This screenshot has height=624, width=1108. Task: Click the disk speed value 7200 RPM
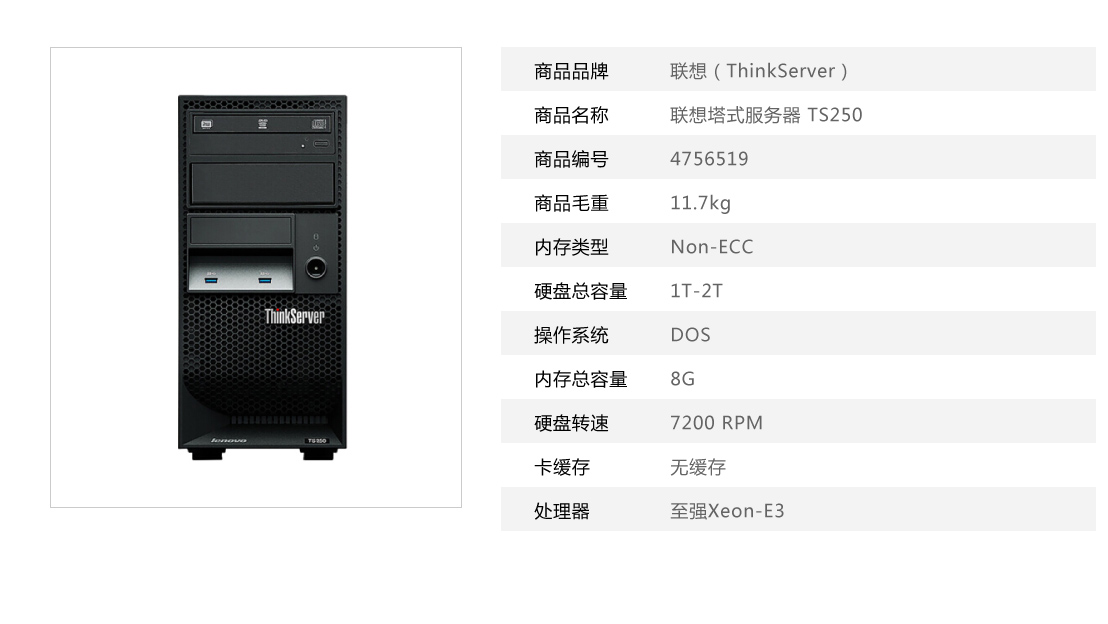point(717,423)
